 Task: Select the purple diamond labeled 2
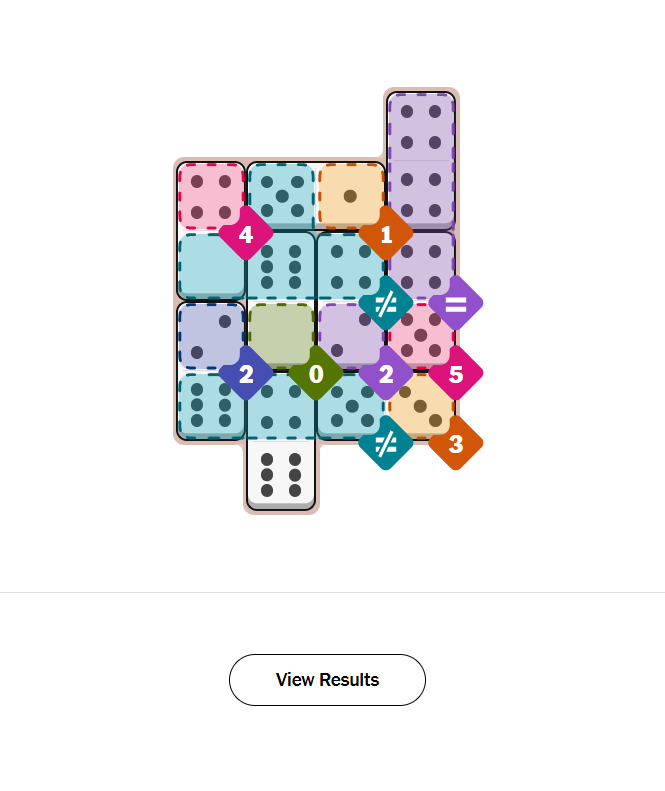coord(386,374)
